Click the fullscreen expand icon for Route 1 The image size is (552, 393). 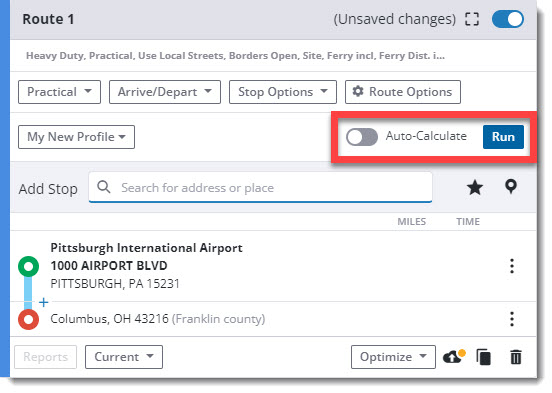[472, 19]
